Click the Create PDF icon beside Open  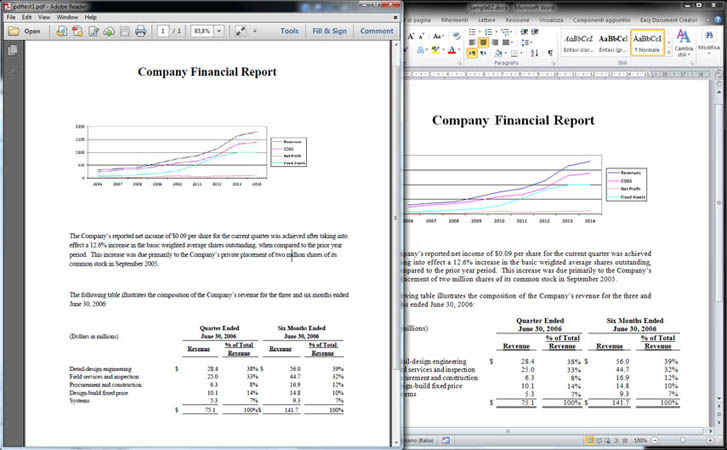pos(61,31)
